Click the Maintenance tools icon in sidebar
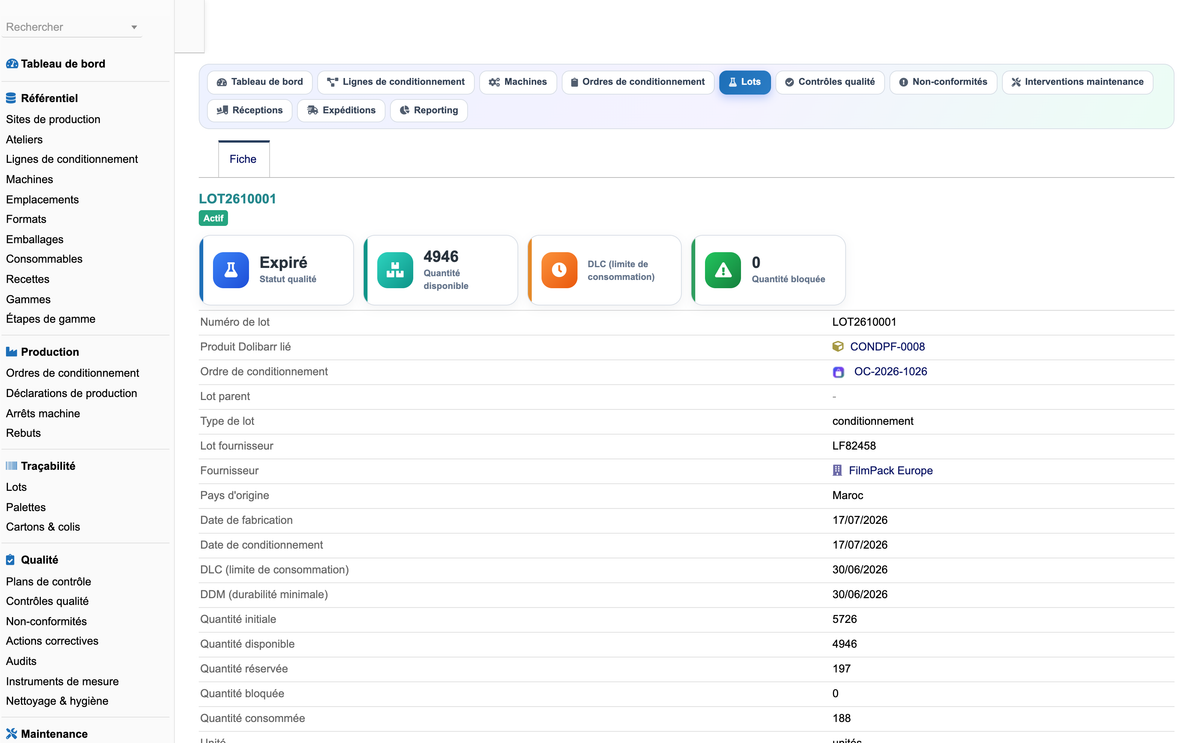 [12, 734]
